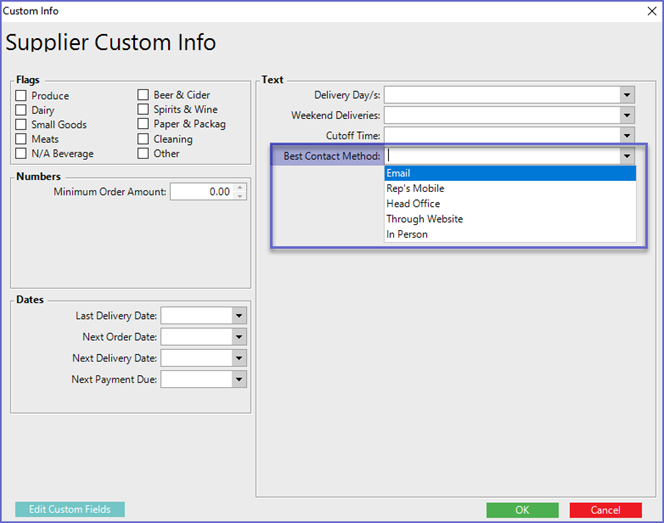
Task: Tick the Produce checkbox
Action: 21,96
